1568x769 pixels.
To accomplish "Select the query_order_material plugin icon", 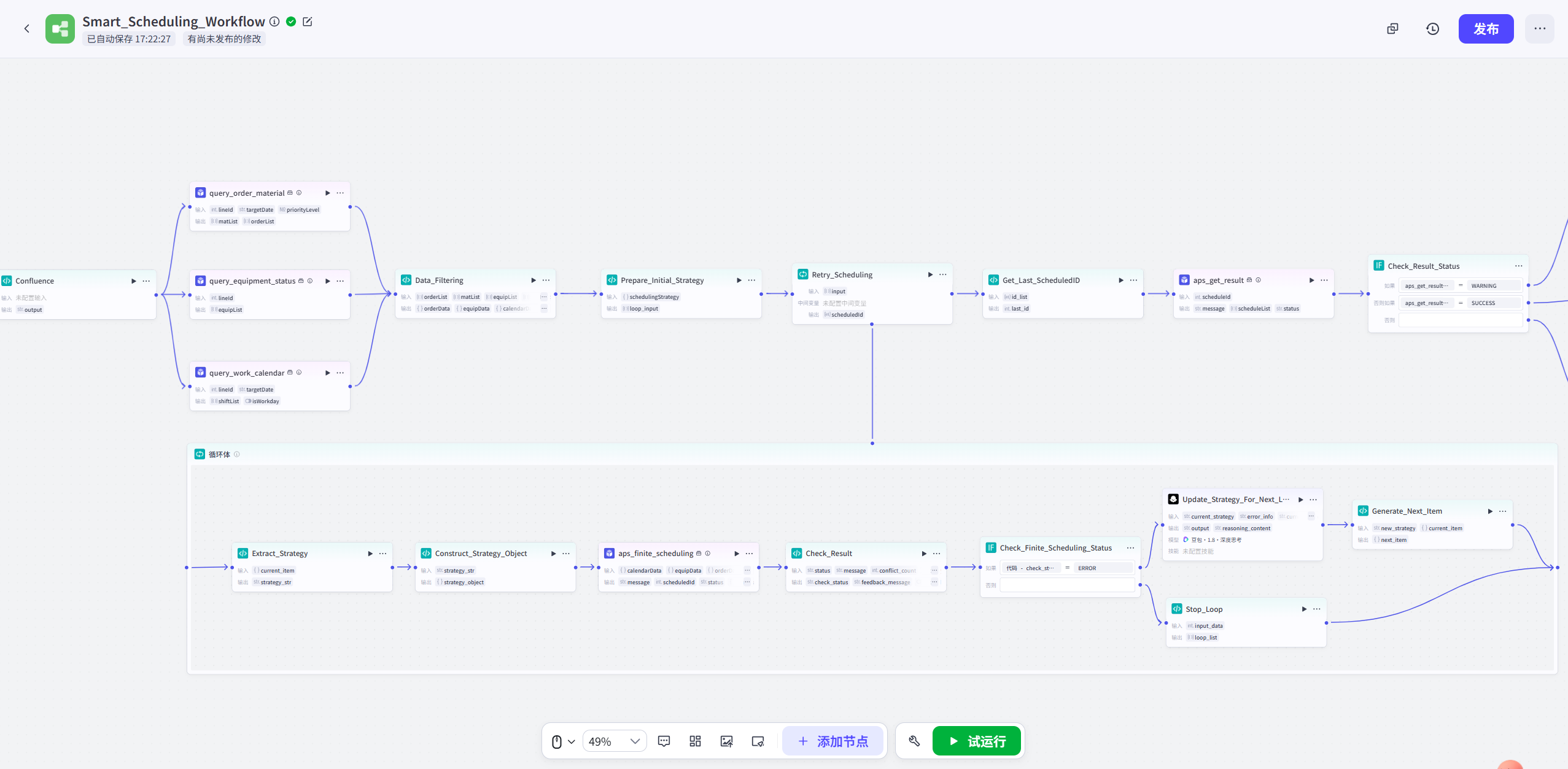I will pos(200,193).
